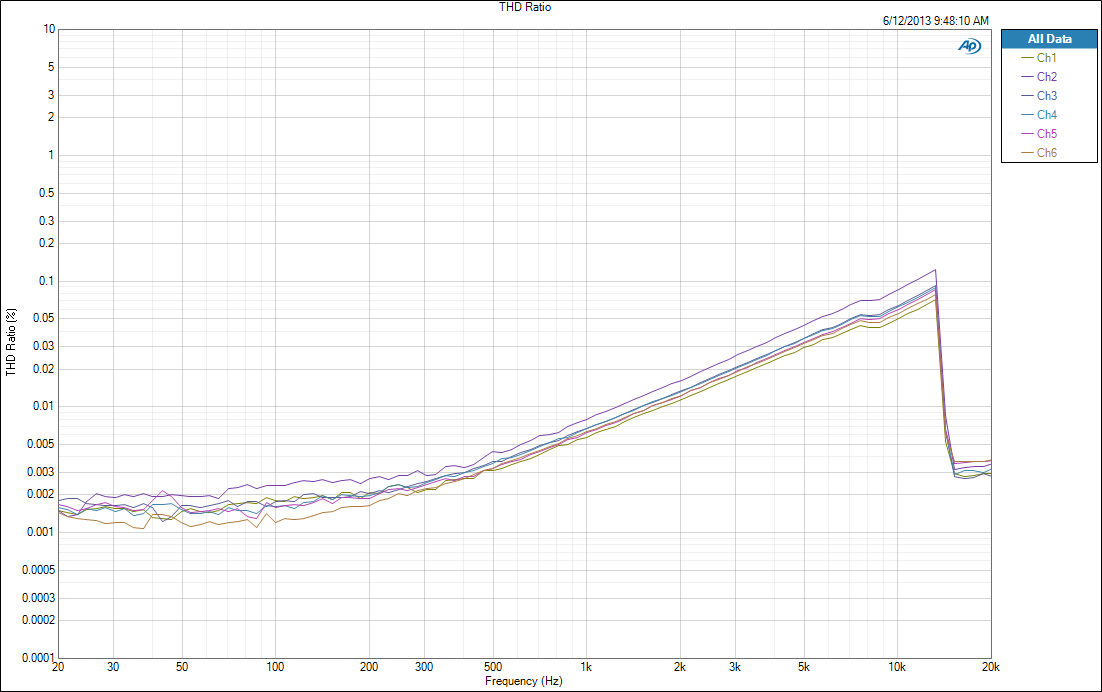This screenshot has height=692, width=1102.
Task: Select Ch3 in the legend
Action: click(1039, 96)
